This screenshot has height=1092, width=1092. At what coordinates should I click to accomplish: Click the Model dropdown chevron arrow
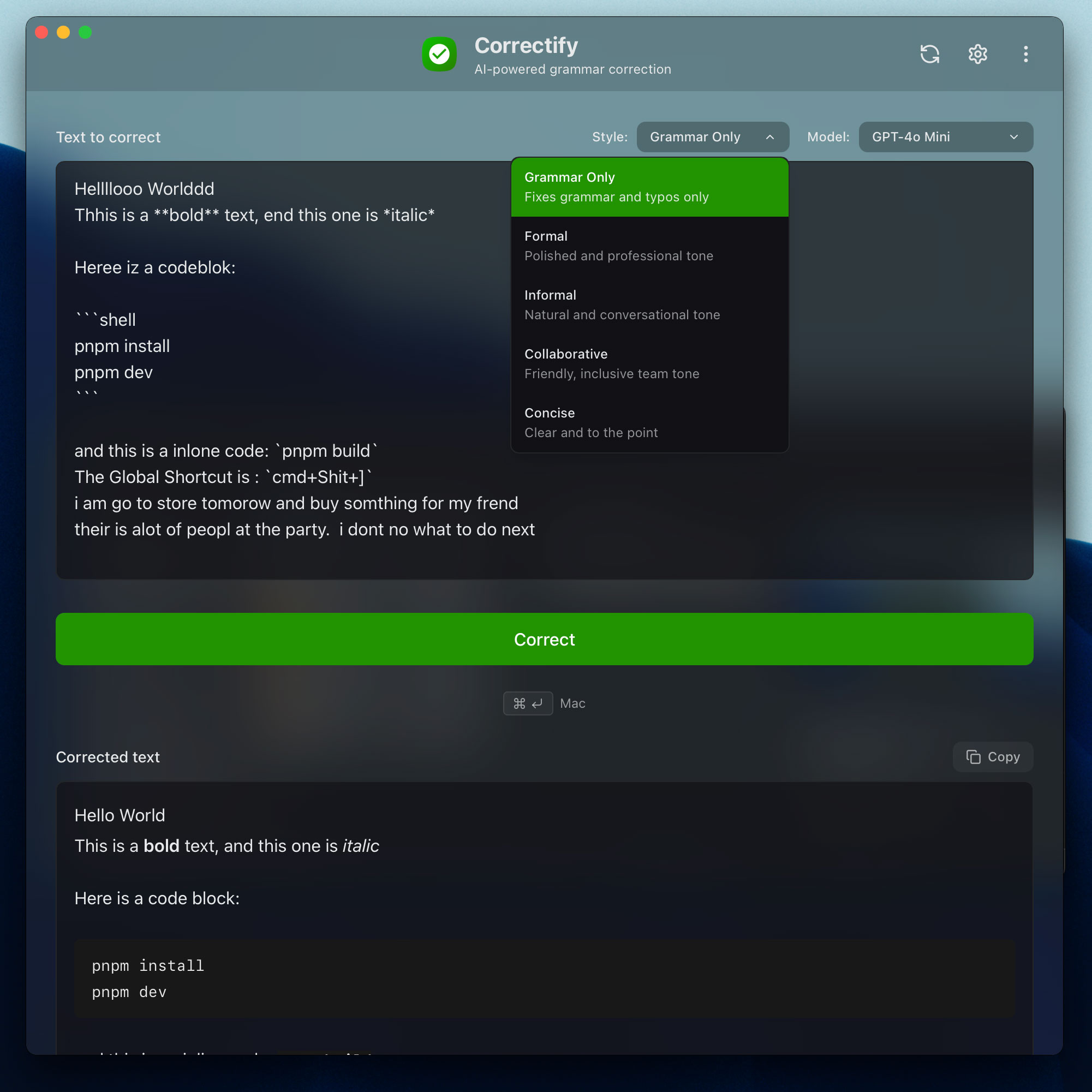[x=1013, y=137]
